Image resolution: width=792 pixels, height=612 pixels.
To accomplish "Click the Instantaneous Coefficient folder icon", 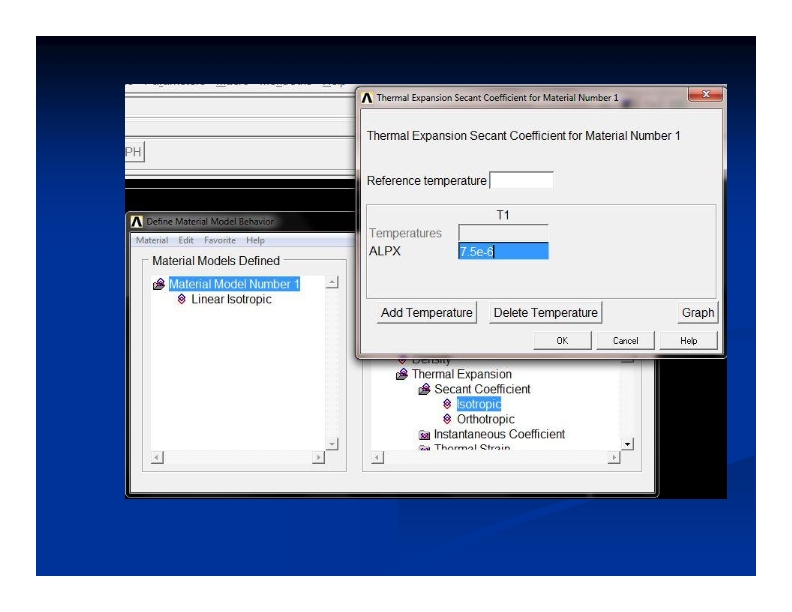I will click(x=425, y=435).
